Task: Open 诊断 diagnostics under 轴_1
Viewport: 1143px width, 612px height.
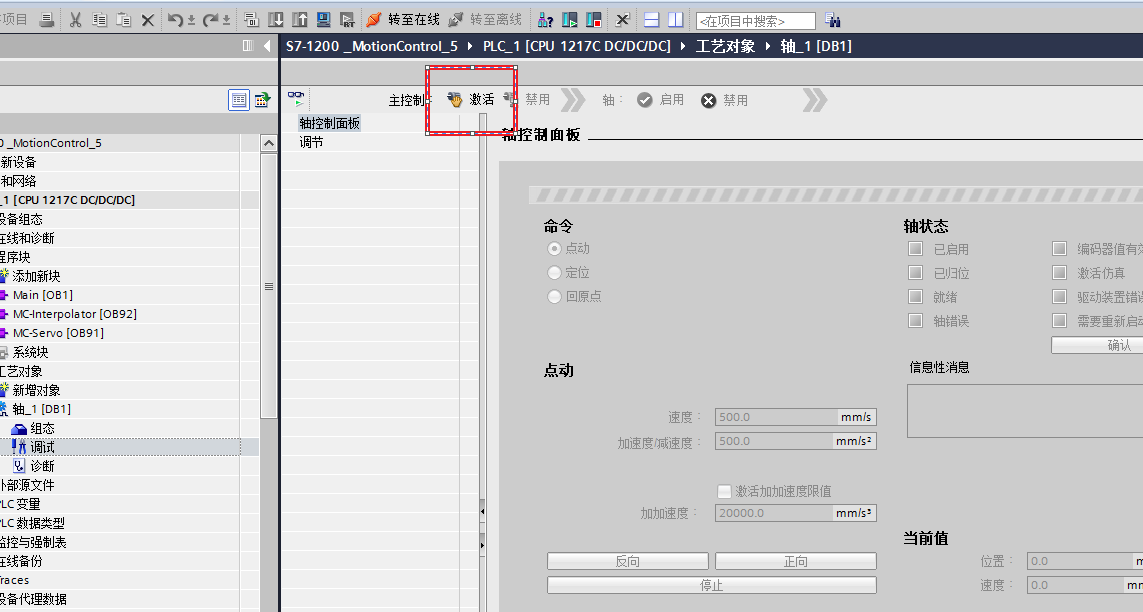Action: pyautogui.click(x=42, y=466)
